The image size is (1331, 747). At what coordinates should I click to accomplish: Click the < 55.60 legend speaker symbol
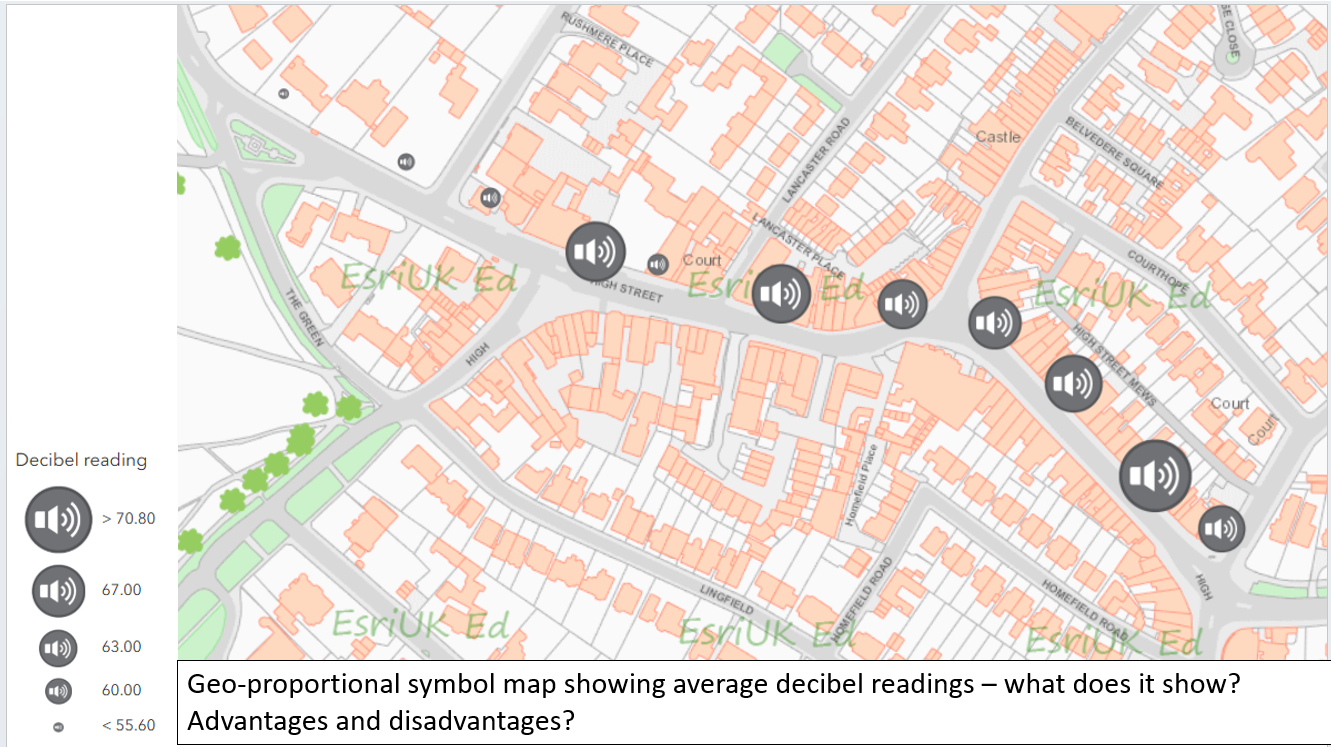[58, 727]
